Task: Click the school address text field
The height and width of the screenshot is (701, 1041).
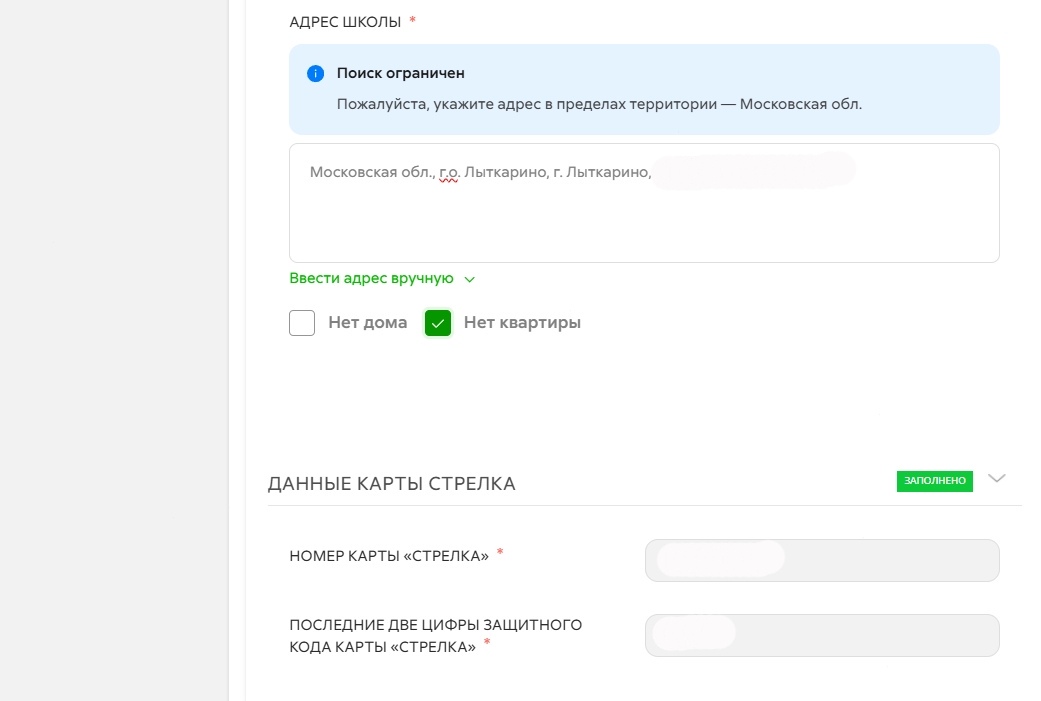Action: click(644, 215)
